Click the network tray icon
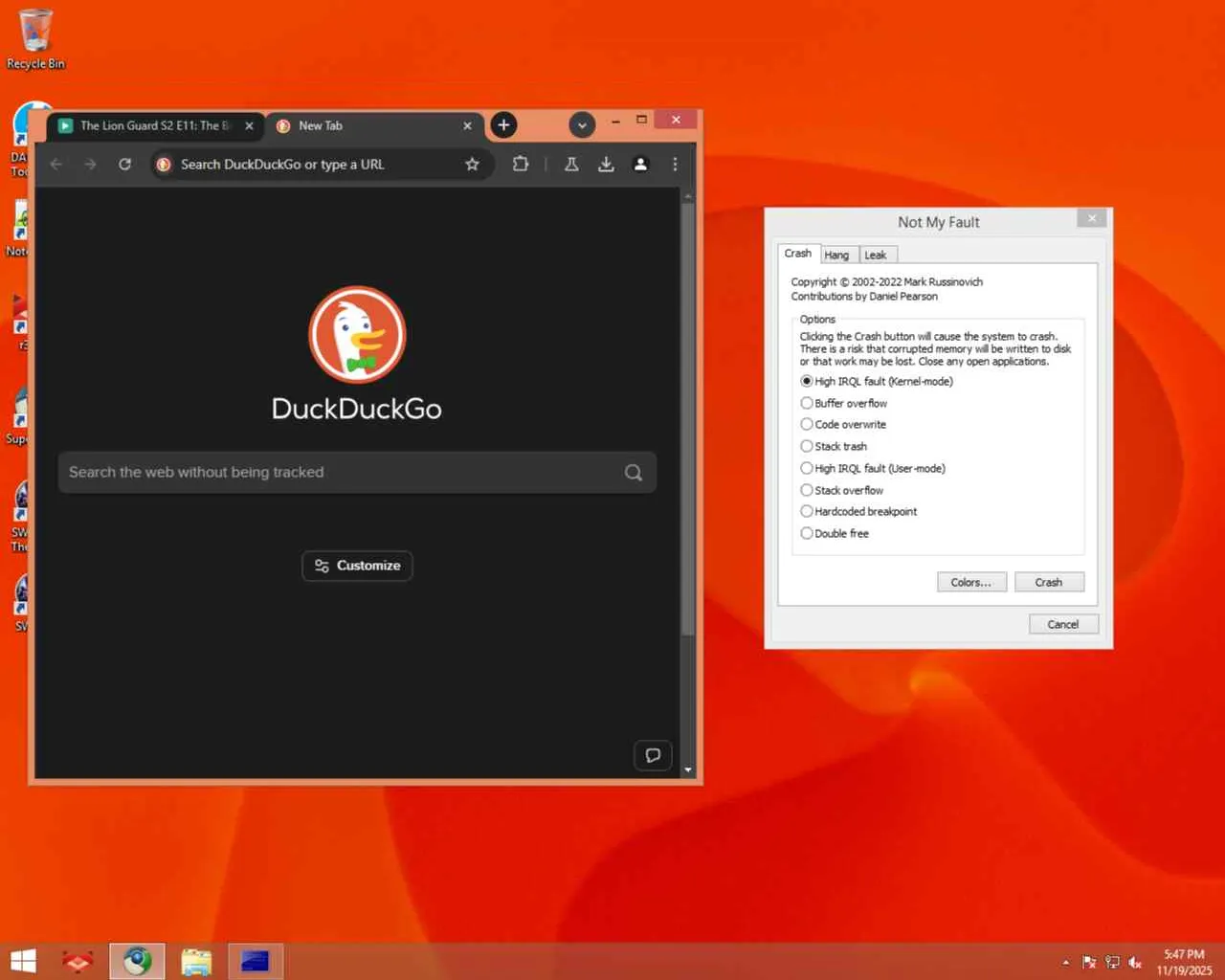1225x980 pixels. click(1112, 963)
